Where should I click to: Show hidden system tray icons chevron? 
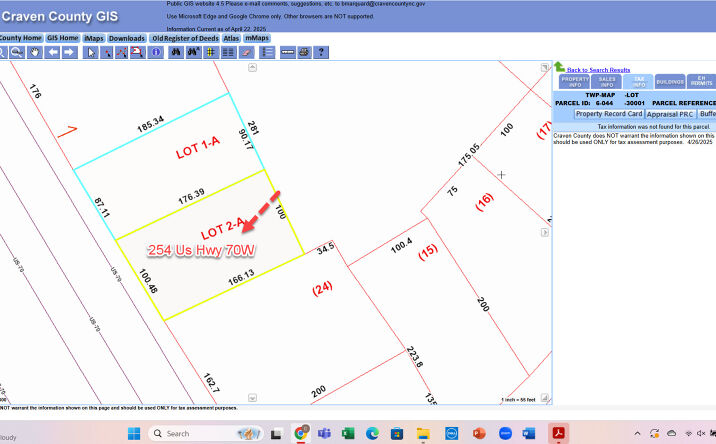point(637,433)
